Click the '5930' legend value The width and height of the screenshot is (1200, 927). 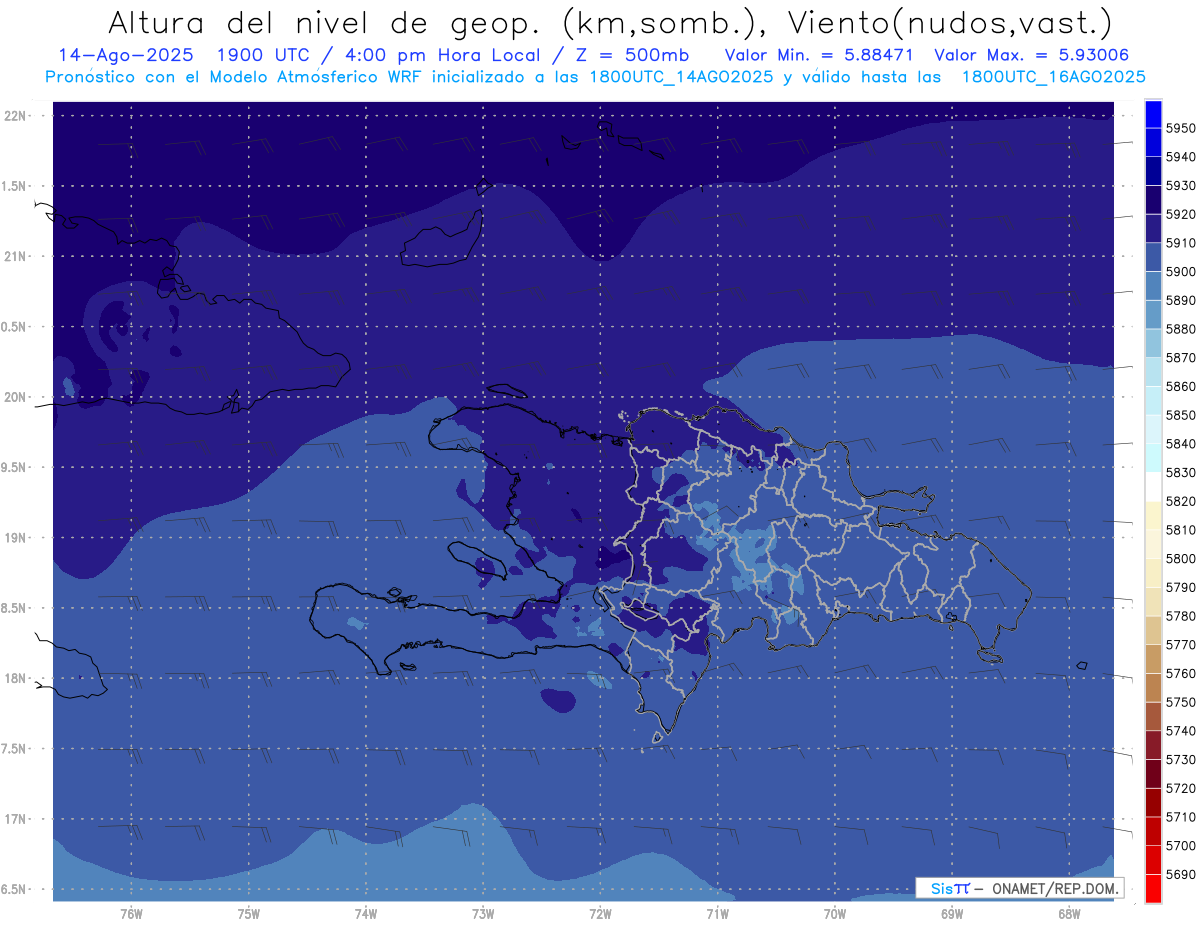[x=1180, y=186]
